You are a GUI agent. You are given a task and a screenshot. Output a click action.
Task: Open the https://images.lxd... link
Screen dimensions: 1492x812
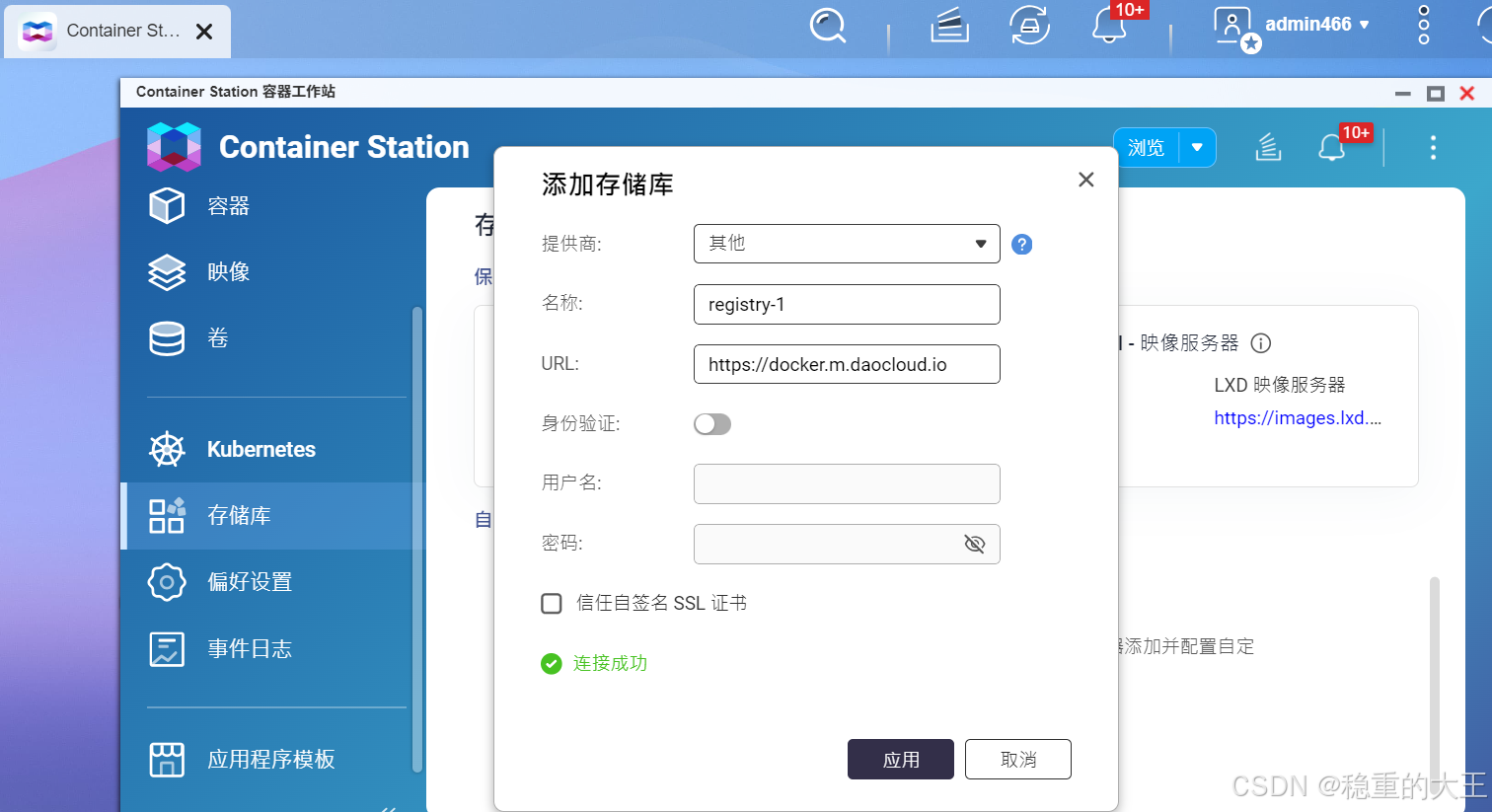click(1298, 417)
